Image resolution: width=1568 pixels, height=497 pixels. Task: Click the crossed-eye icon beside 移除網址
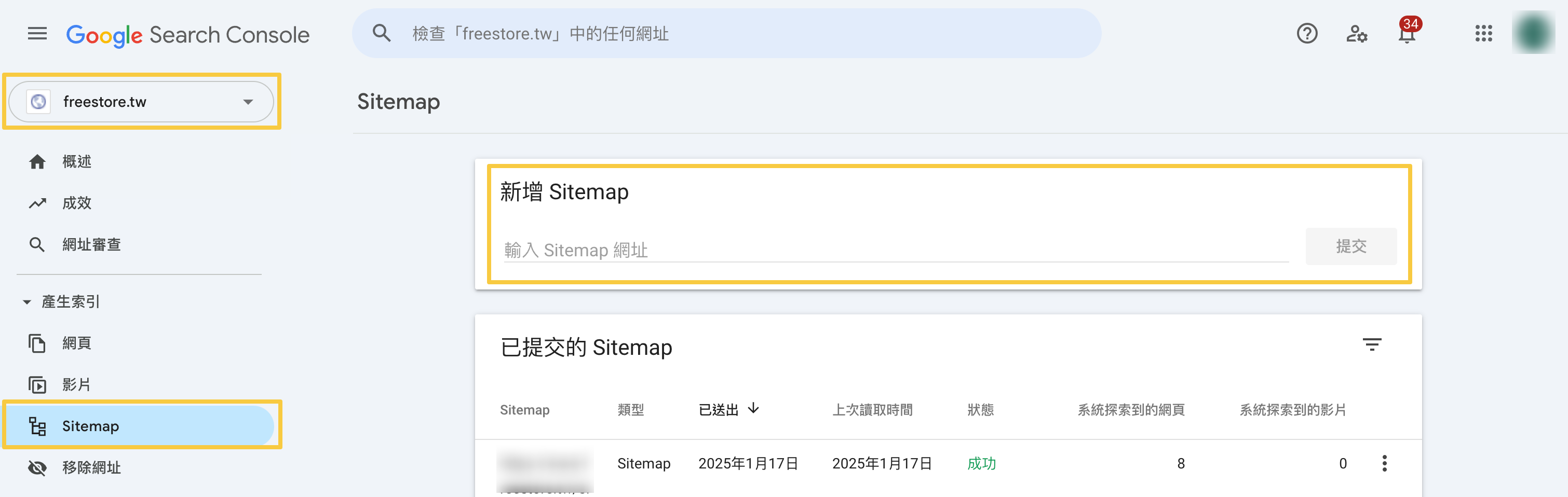(x=37, y=468)
